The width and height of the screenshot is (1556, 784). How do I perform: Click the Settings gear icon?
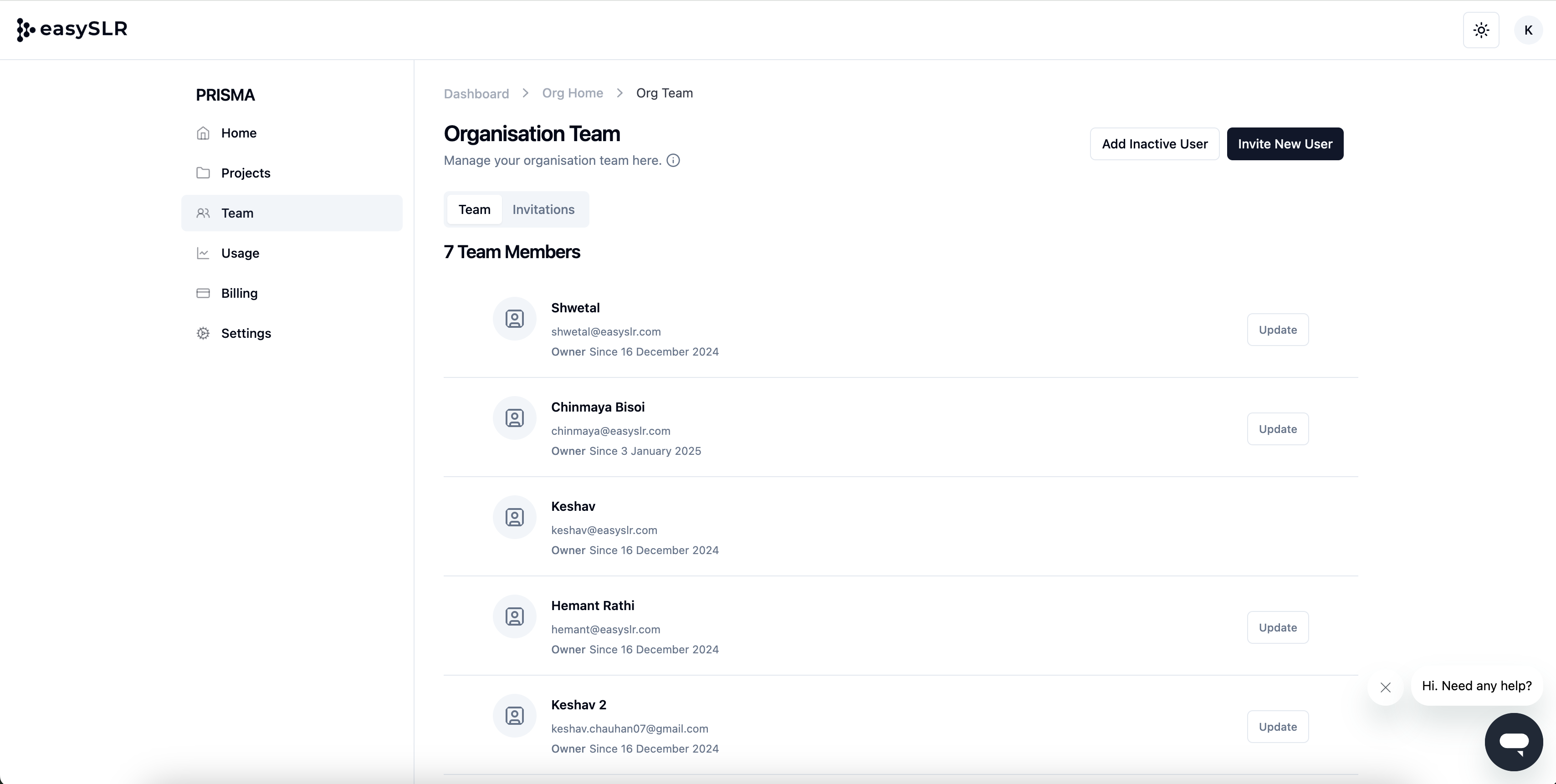click(203, 333)
